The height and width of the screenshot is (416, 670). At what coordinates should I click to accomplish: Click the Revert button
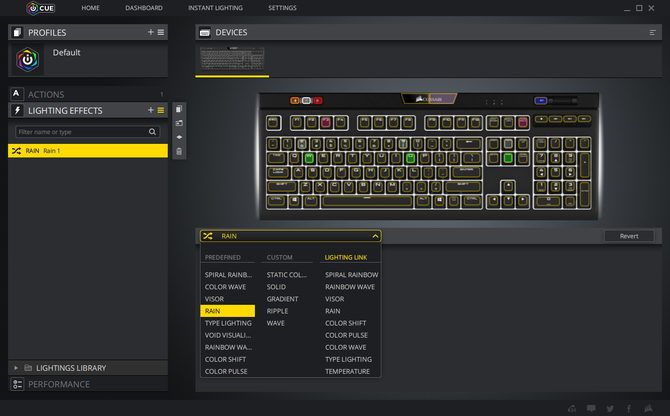629,236
